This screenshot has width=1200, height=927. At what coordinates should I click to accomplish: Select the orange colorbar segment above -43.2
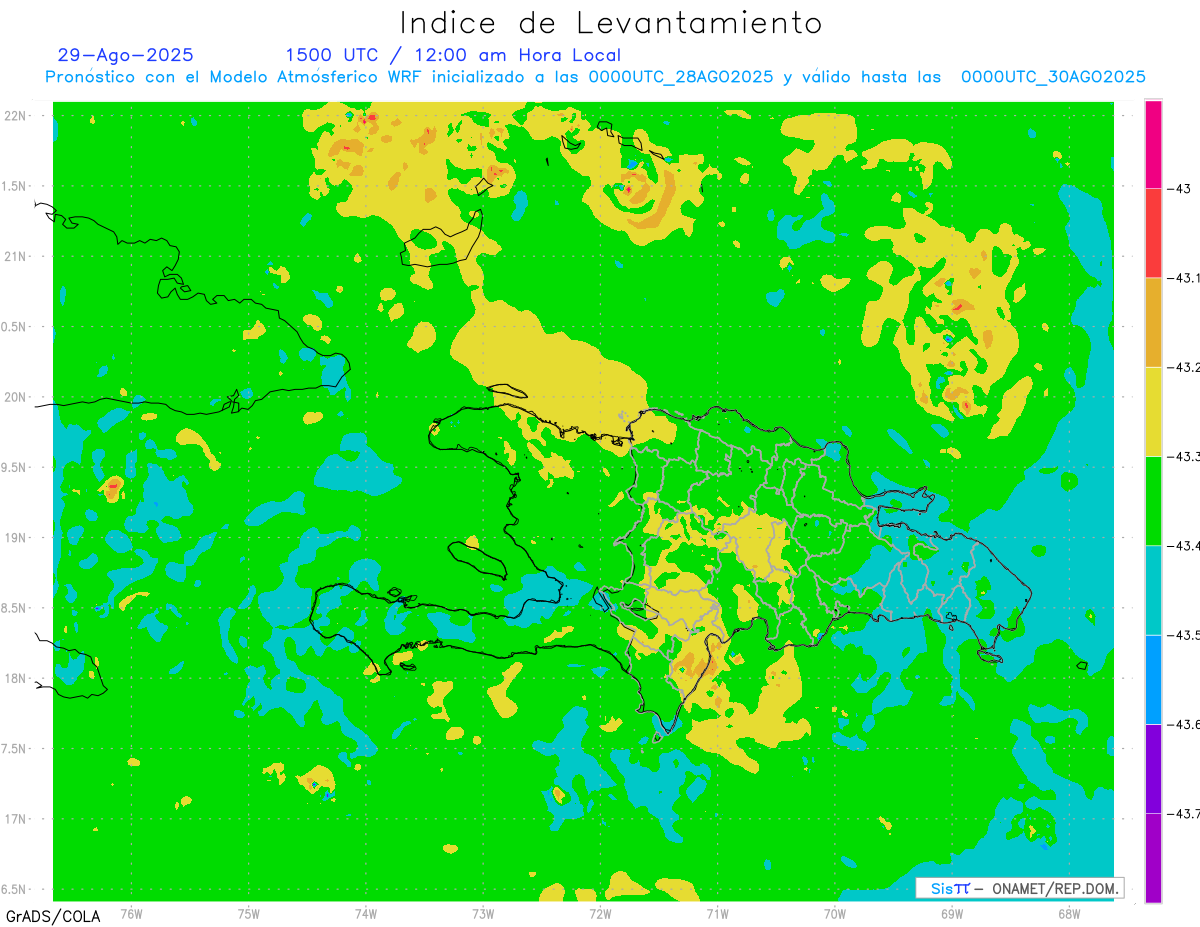click(1153, 322)
